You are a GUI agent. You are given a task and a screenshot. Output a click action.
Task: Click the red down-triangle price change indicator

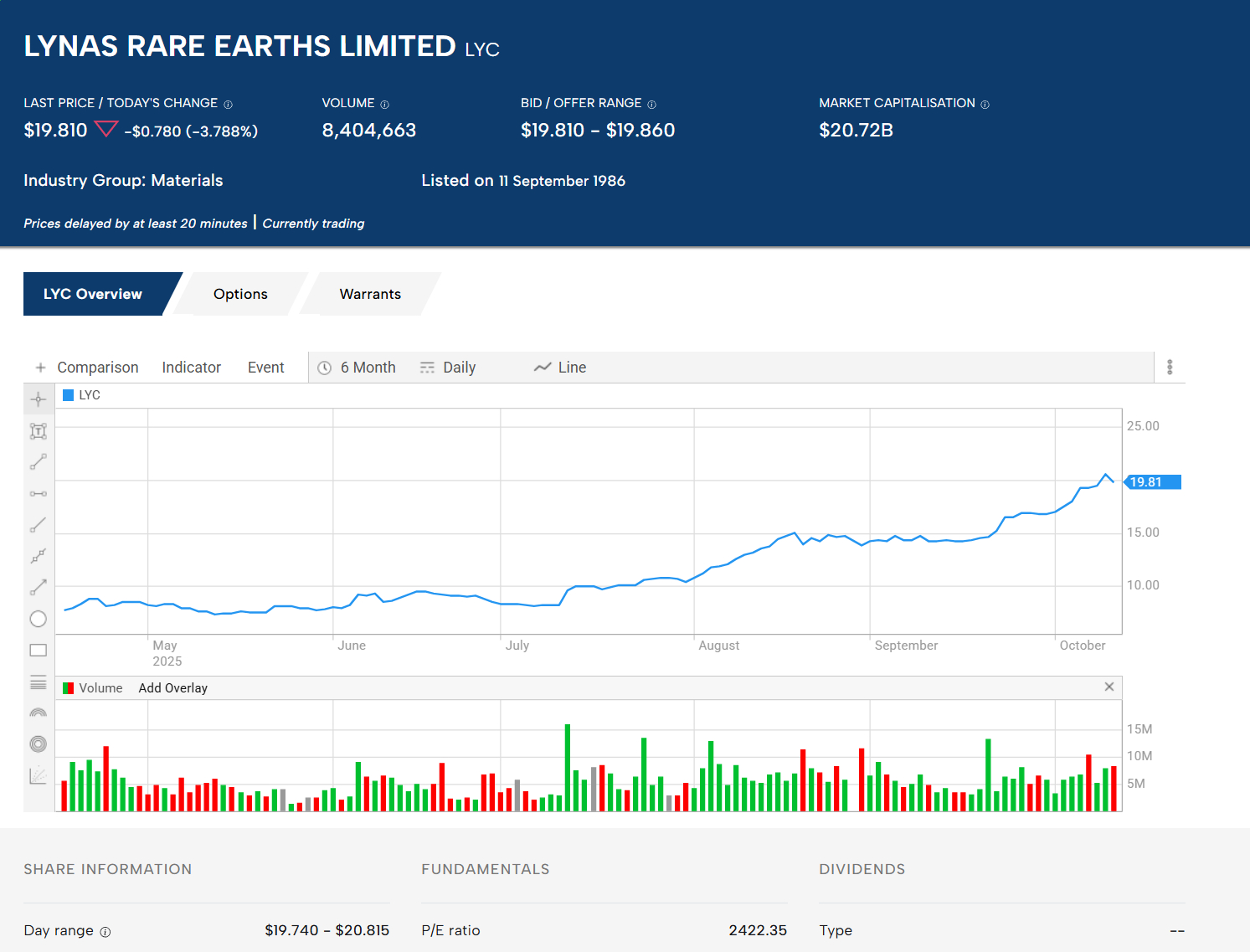click(106, 129)
